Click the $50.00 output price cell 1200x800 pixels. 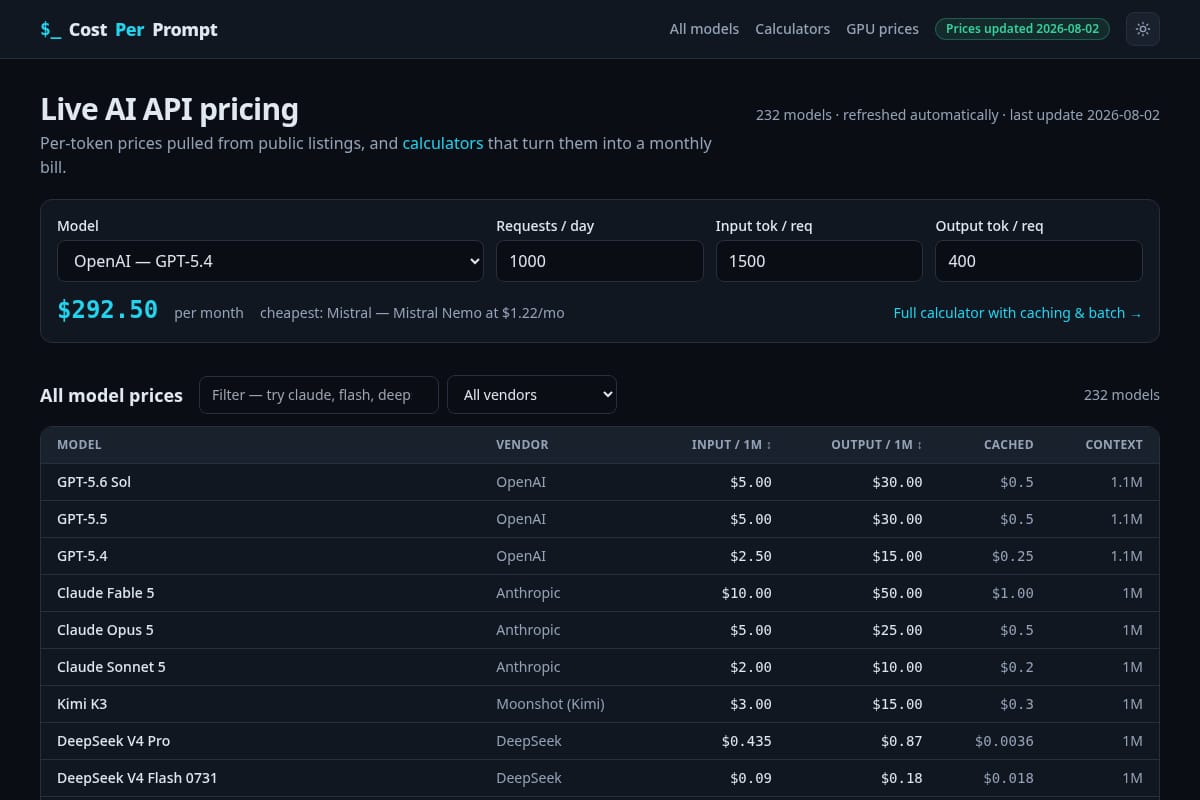coord(897,593)
